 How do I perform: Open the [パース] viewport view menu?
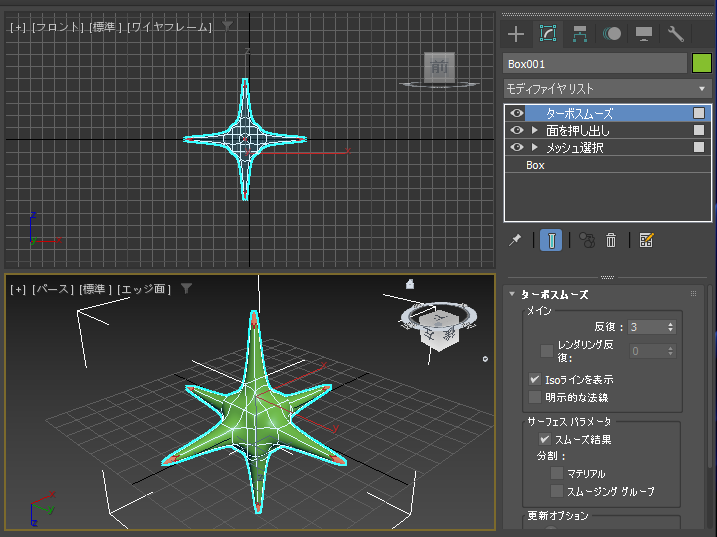coord(53,289)
